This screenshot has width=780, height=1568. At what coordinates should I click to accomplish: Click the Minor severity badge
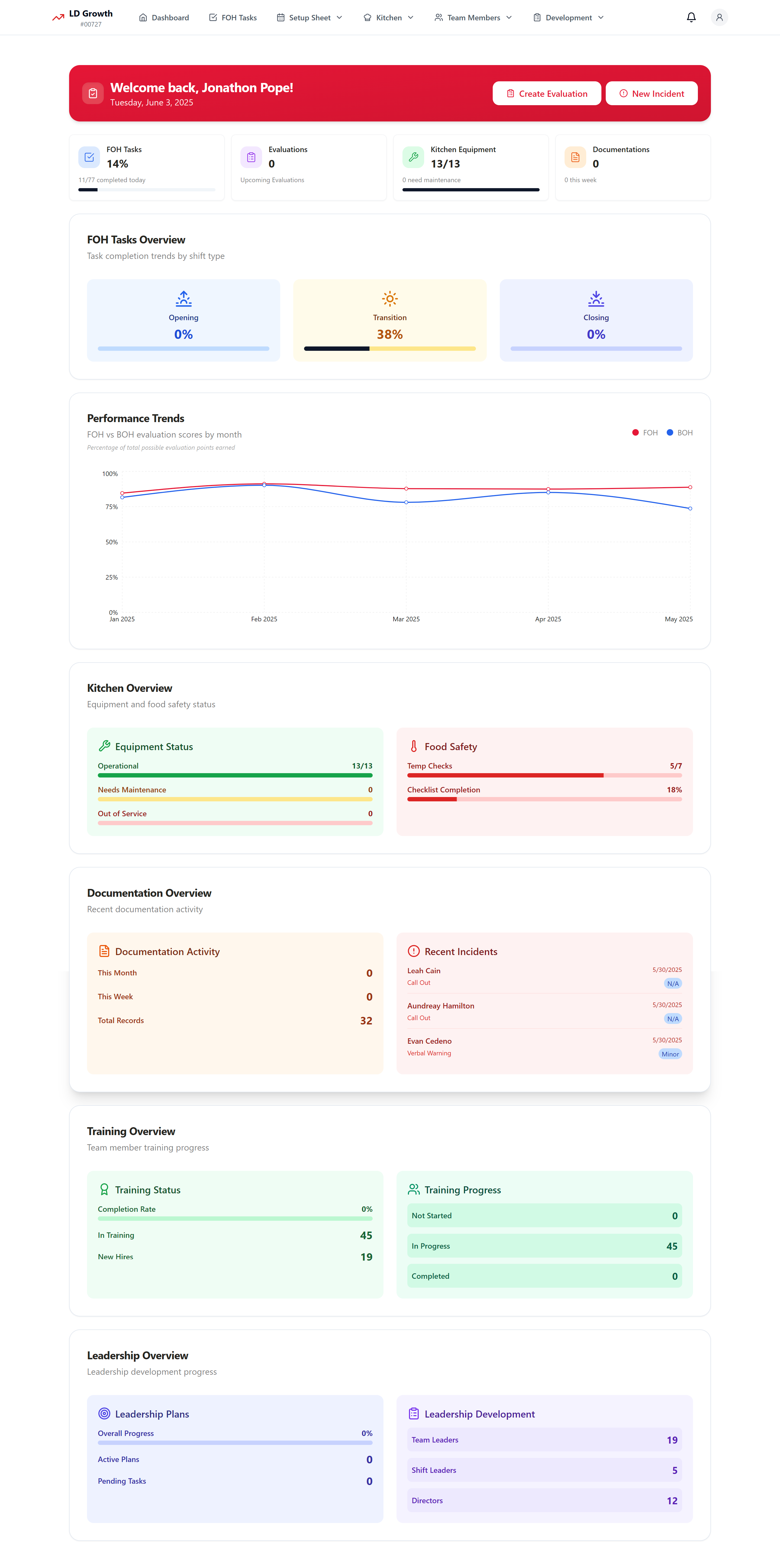pyautogui.click(x=670, y=1054)
